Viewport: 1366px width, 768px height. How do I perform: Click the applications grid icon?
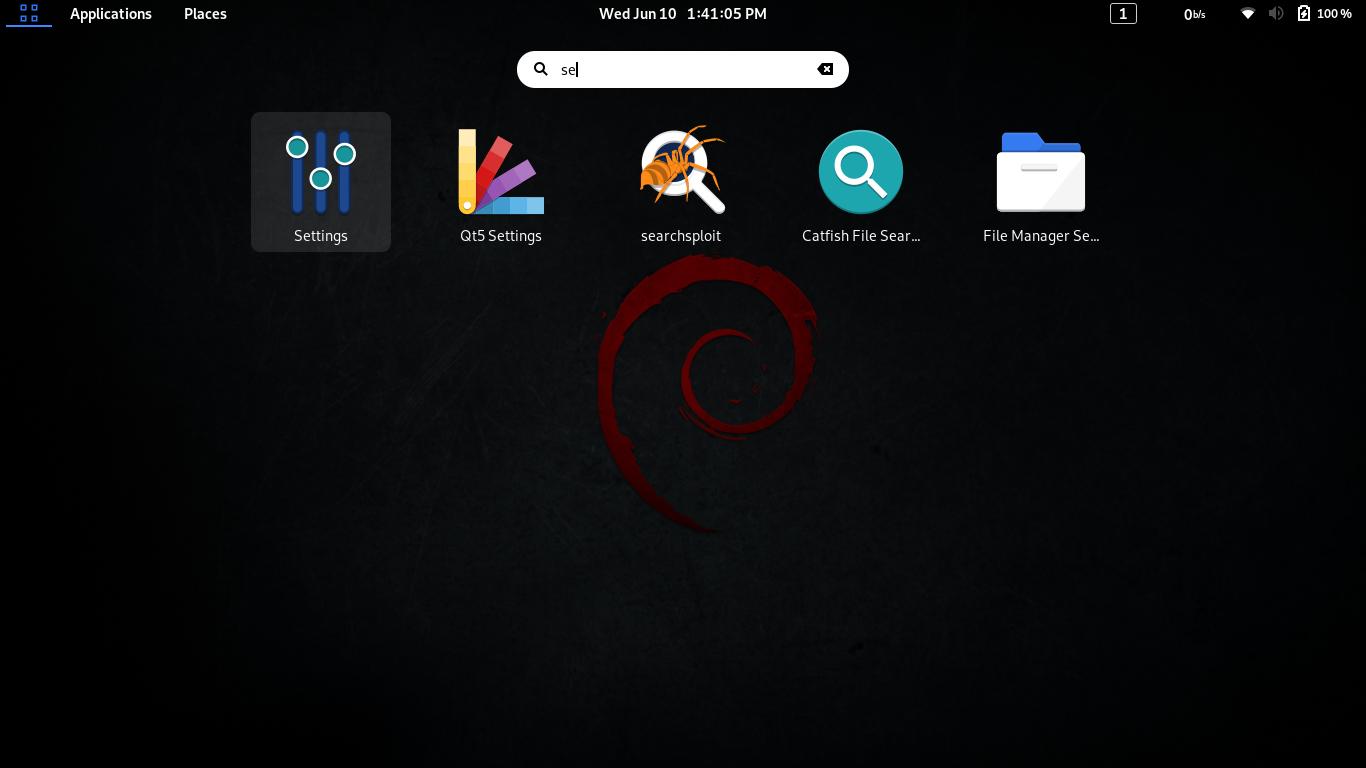pyautogui.click(x=29, y=13)
